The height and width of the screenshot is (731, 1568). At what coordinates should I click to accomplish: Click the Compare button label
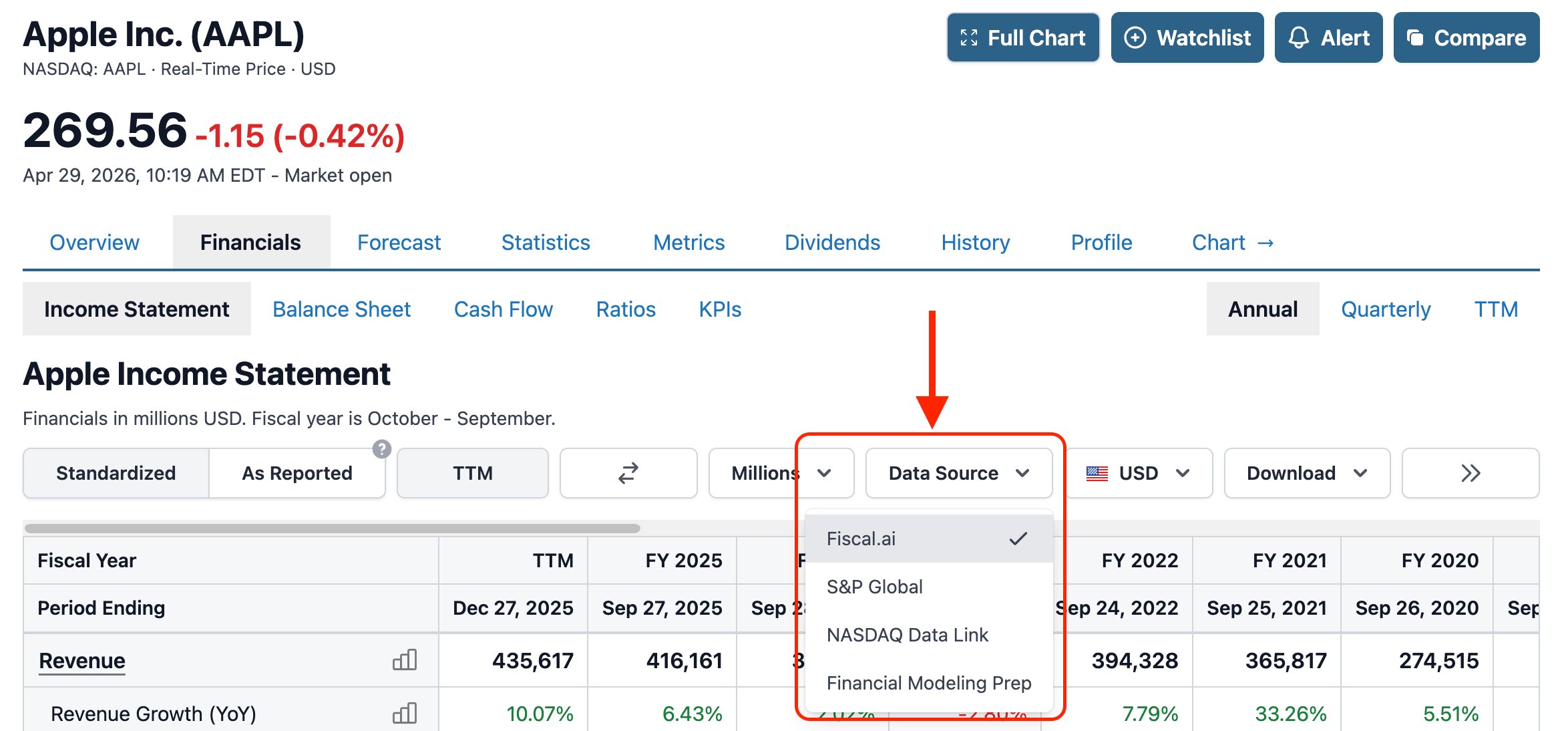tap(1481, 38)
